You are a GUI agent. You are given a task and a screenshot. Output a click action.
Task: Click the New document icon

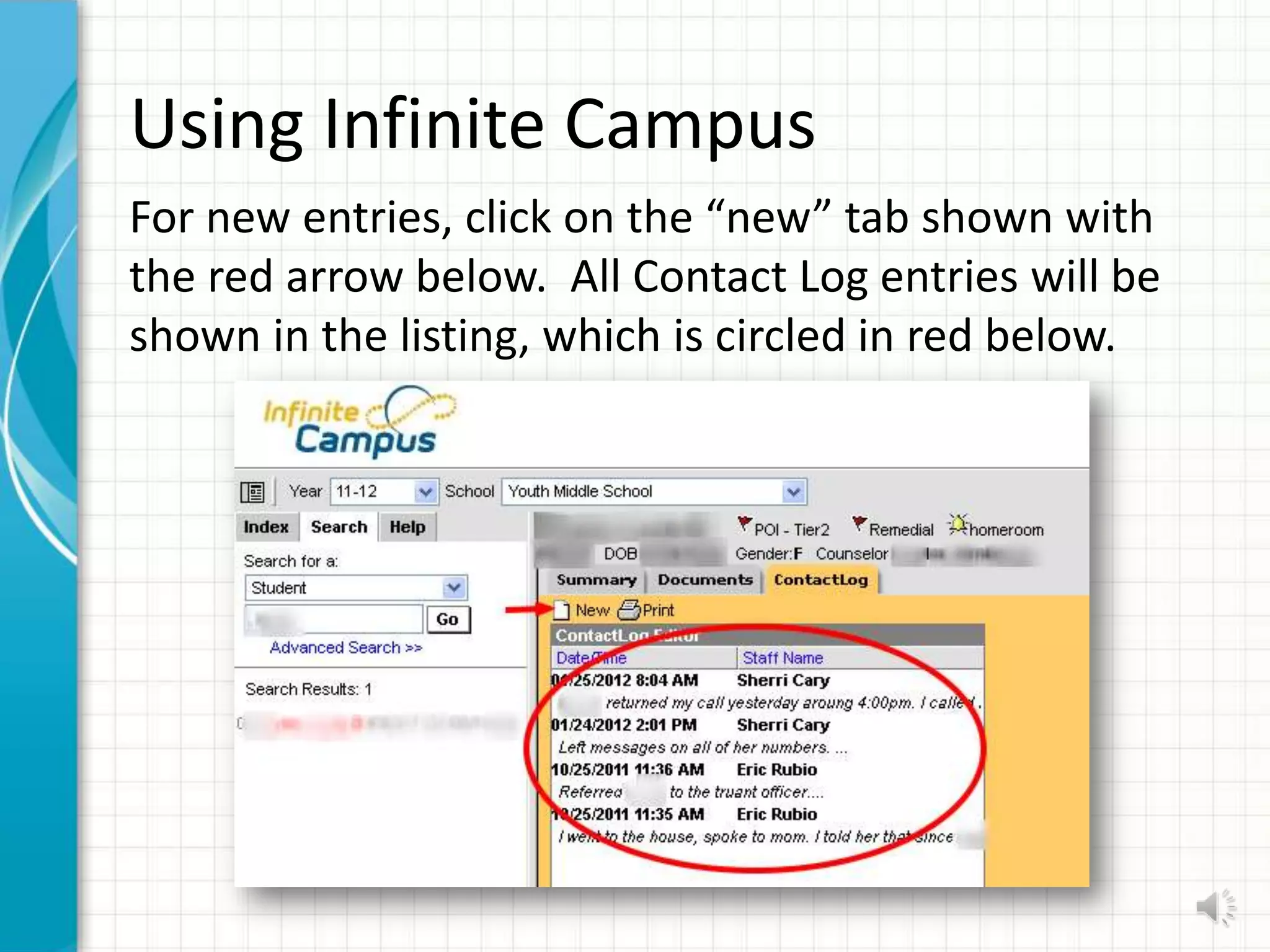click(561, 610)
